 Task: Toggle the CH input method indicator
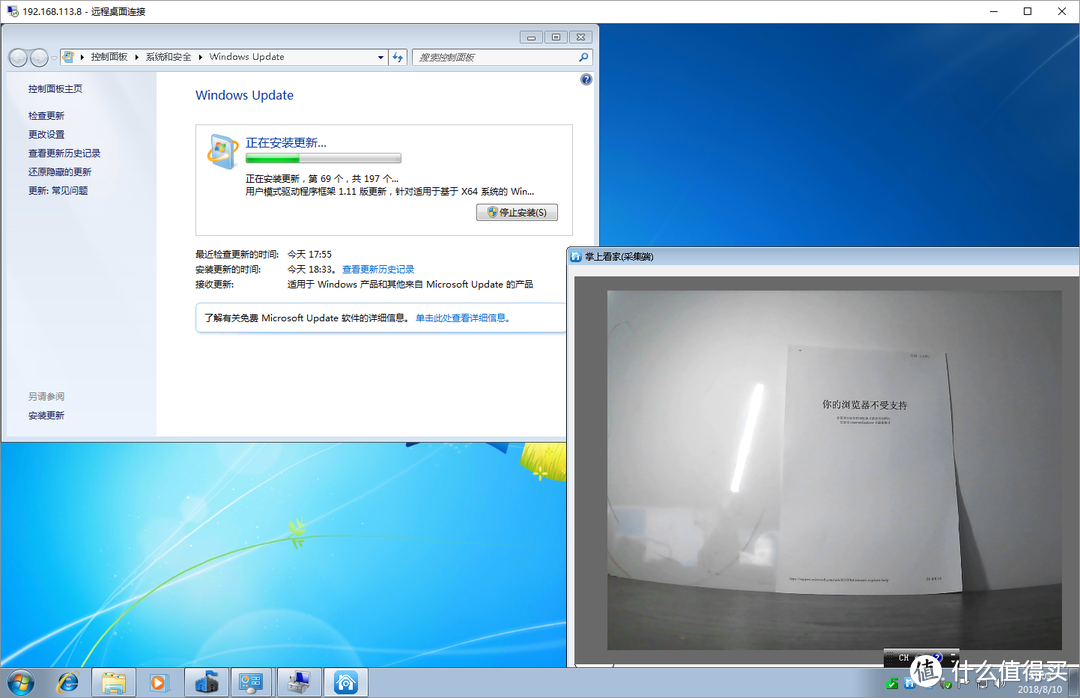point(903,658)
